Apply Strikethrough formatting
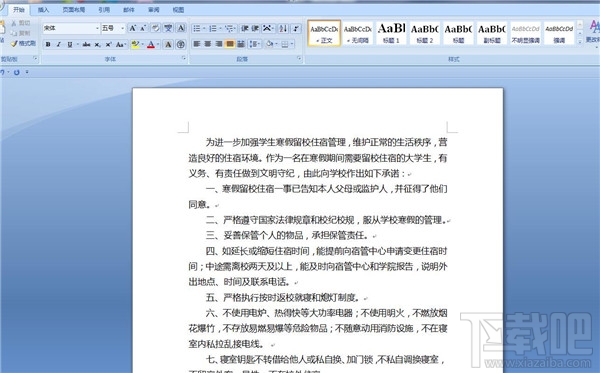Screen dimensions: 600x373 86,44
